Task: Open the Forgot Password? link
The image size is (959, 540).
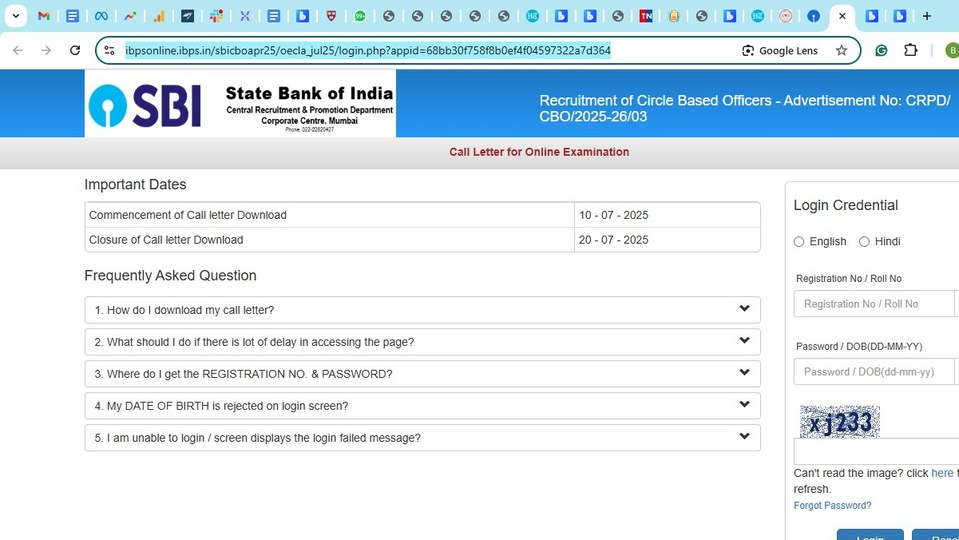Action: pos(832,506)
